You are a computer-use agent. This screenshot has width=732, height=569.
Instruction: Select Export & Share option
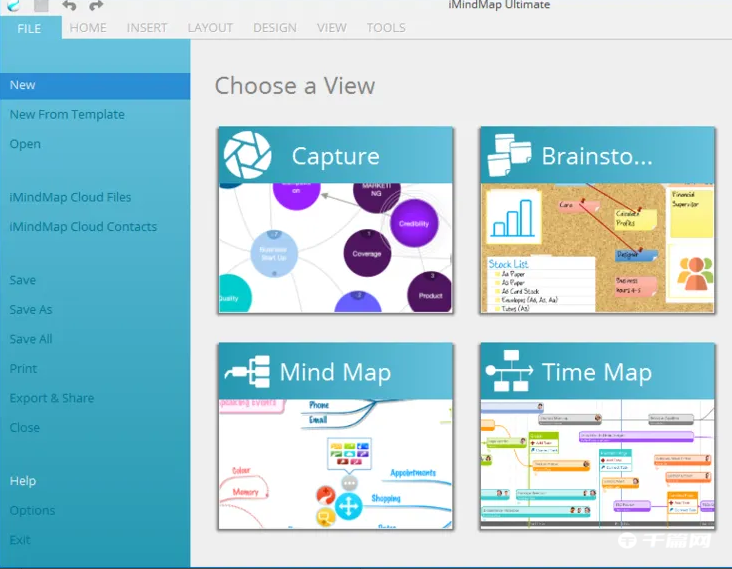[52, 398]
